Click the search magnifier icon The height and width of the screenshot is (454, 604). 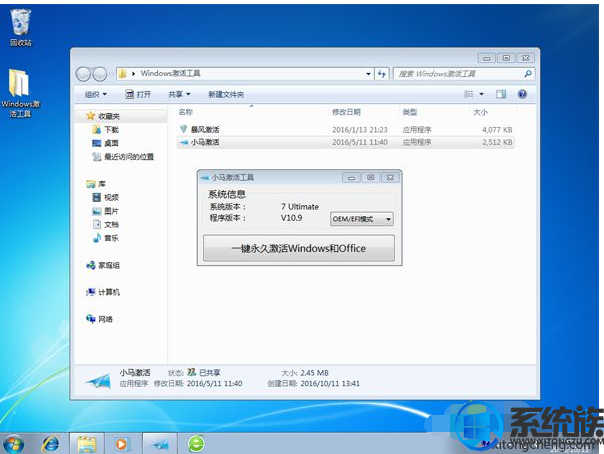pyautogui.click(x=528, y=74)
